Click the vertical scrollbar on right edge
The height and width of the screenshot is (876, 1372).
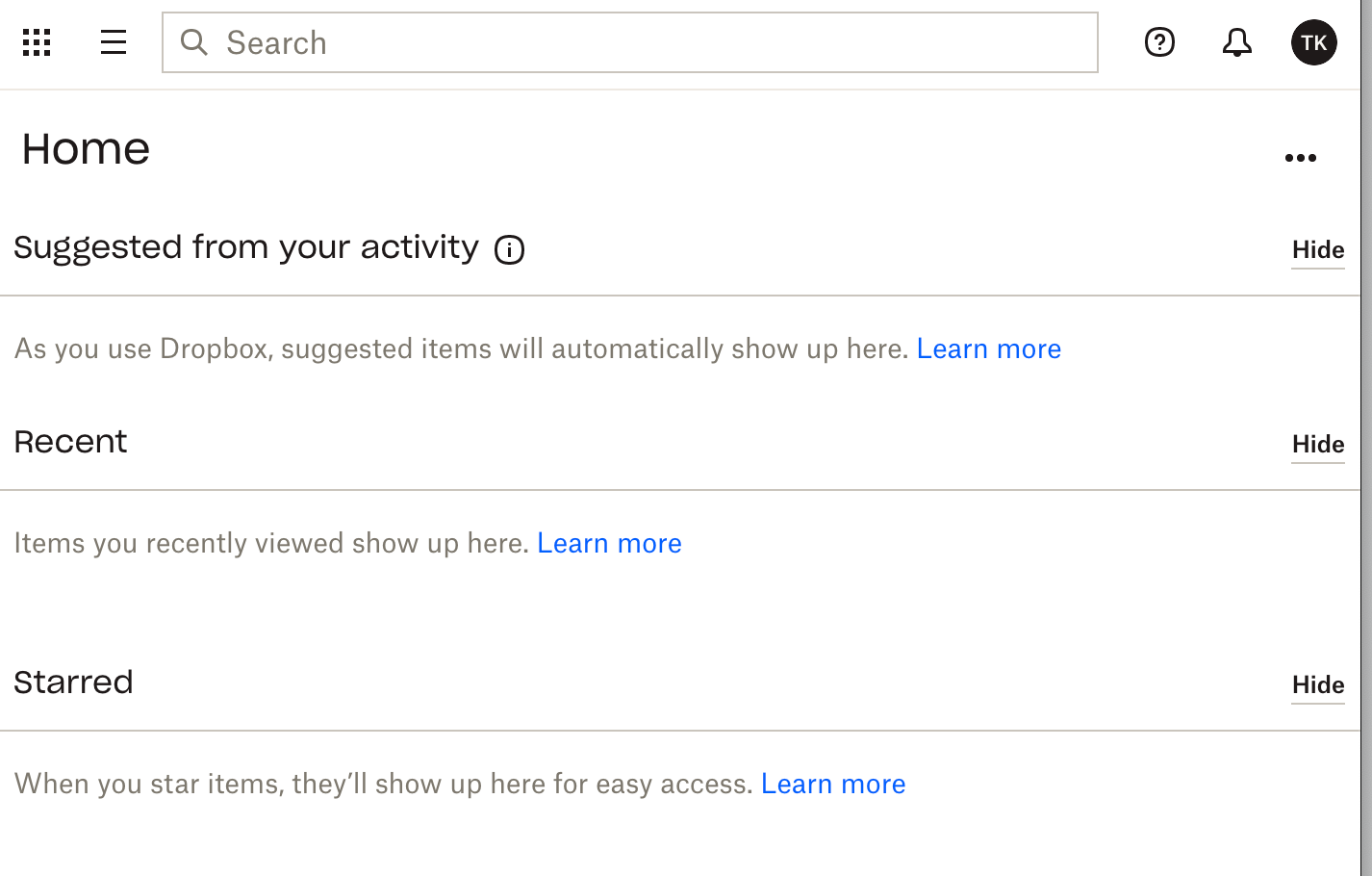click(1366, 438)
